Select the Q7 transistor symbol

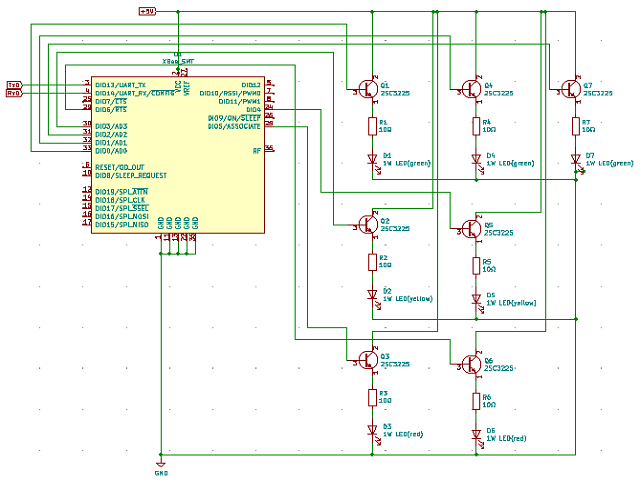[x=571, y=91]
